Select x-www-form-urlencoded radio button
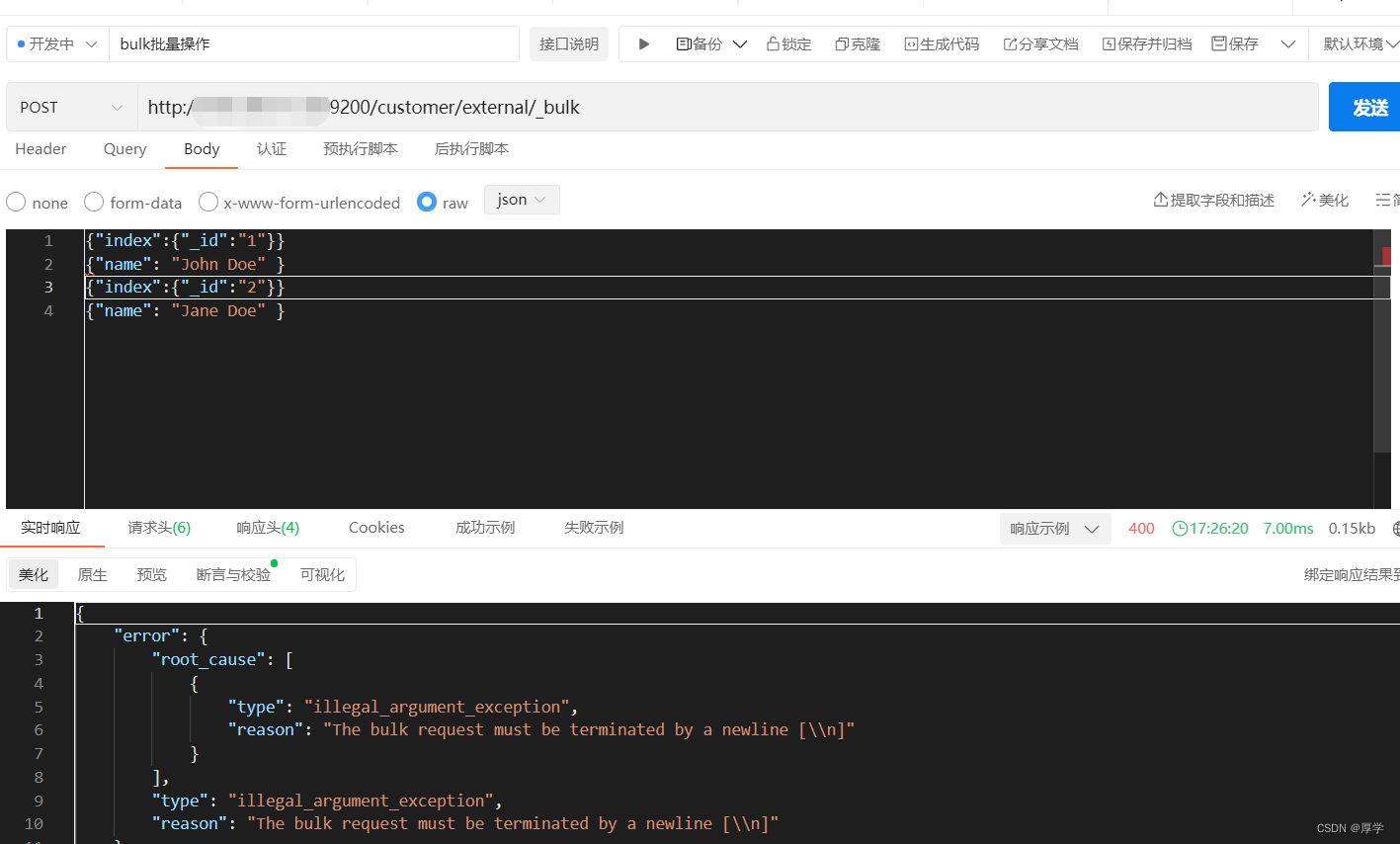The width and height of the screenshot is (1400, 844). tap(208, 202)
